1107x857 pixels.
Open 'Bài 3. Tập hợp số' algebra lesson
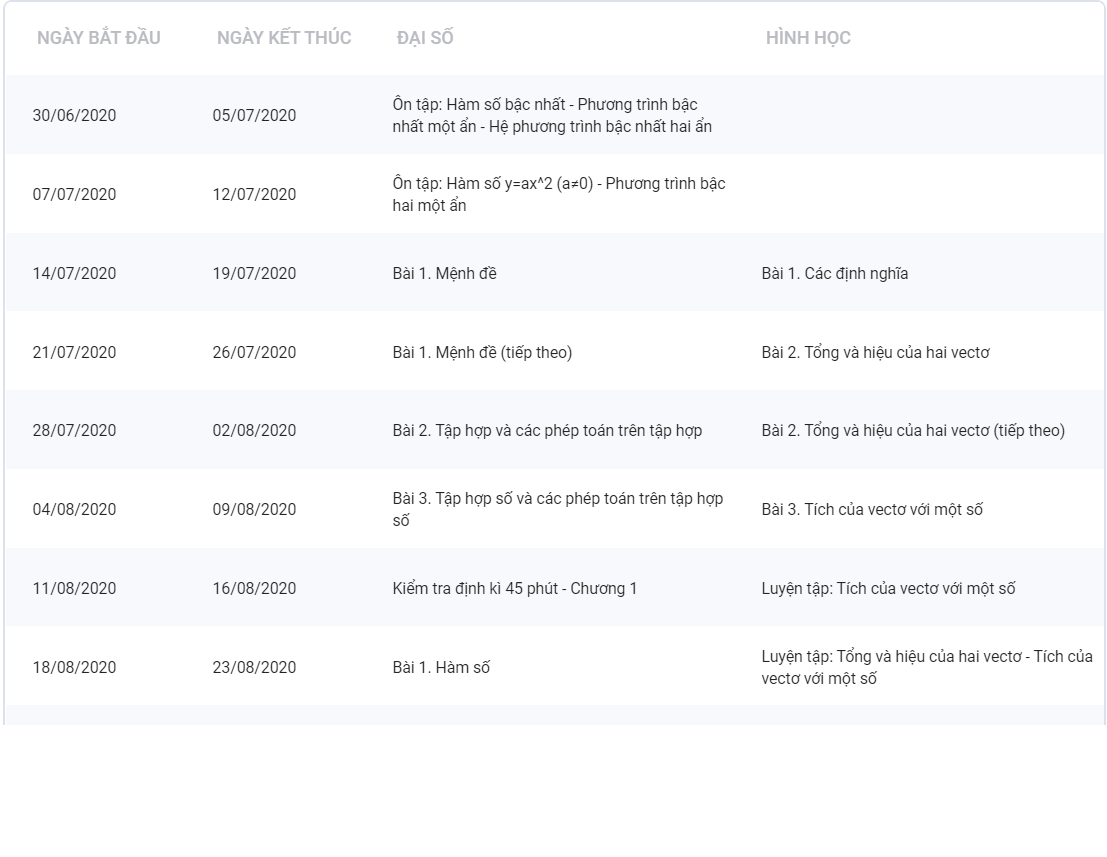pos(558,509)
